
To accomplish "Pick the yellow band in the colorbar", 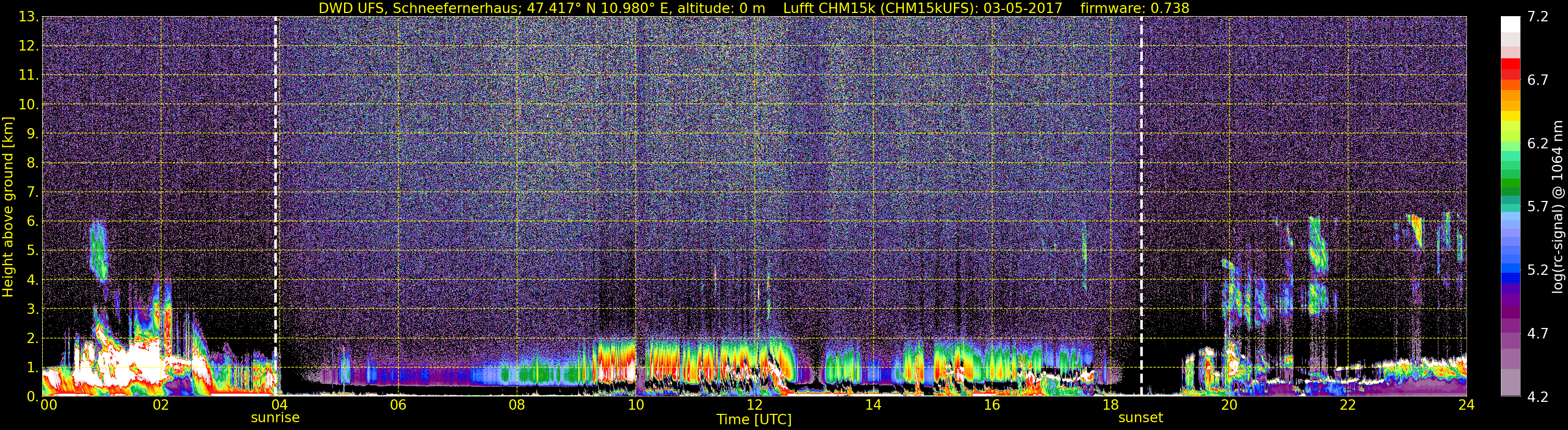I will coord(1510,116).
